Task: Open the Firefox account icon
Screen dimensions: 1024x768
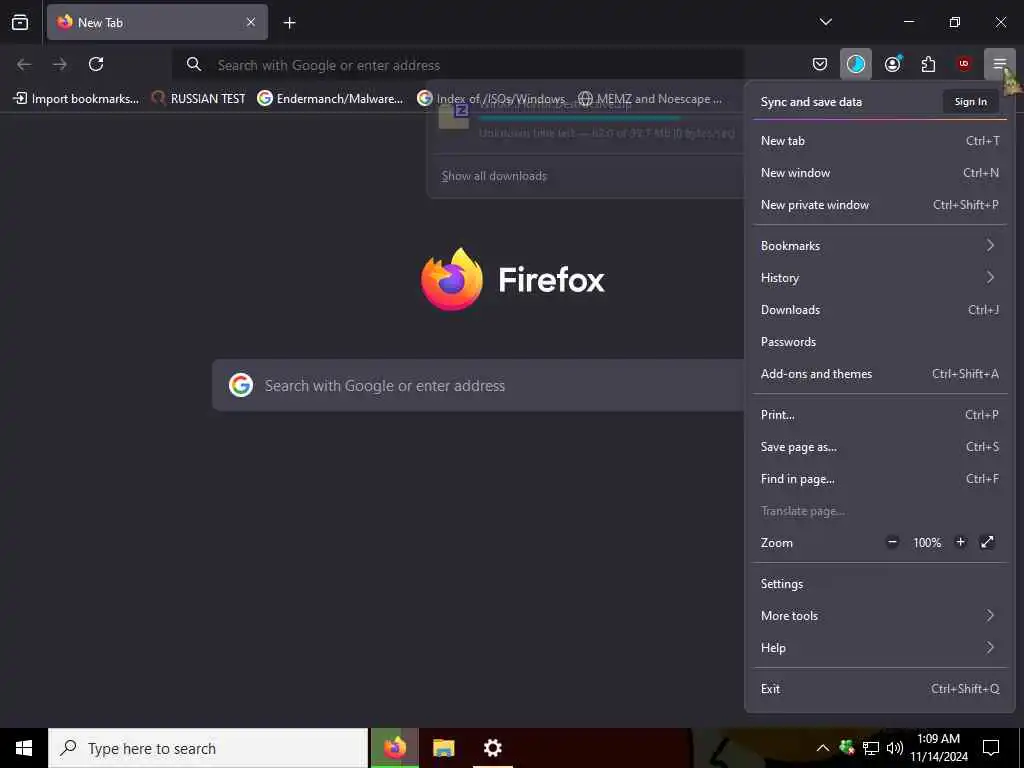Action: point(892,64)
